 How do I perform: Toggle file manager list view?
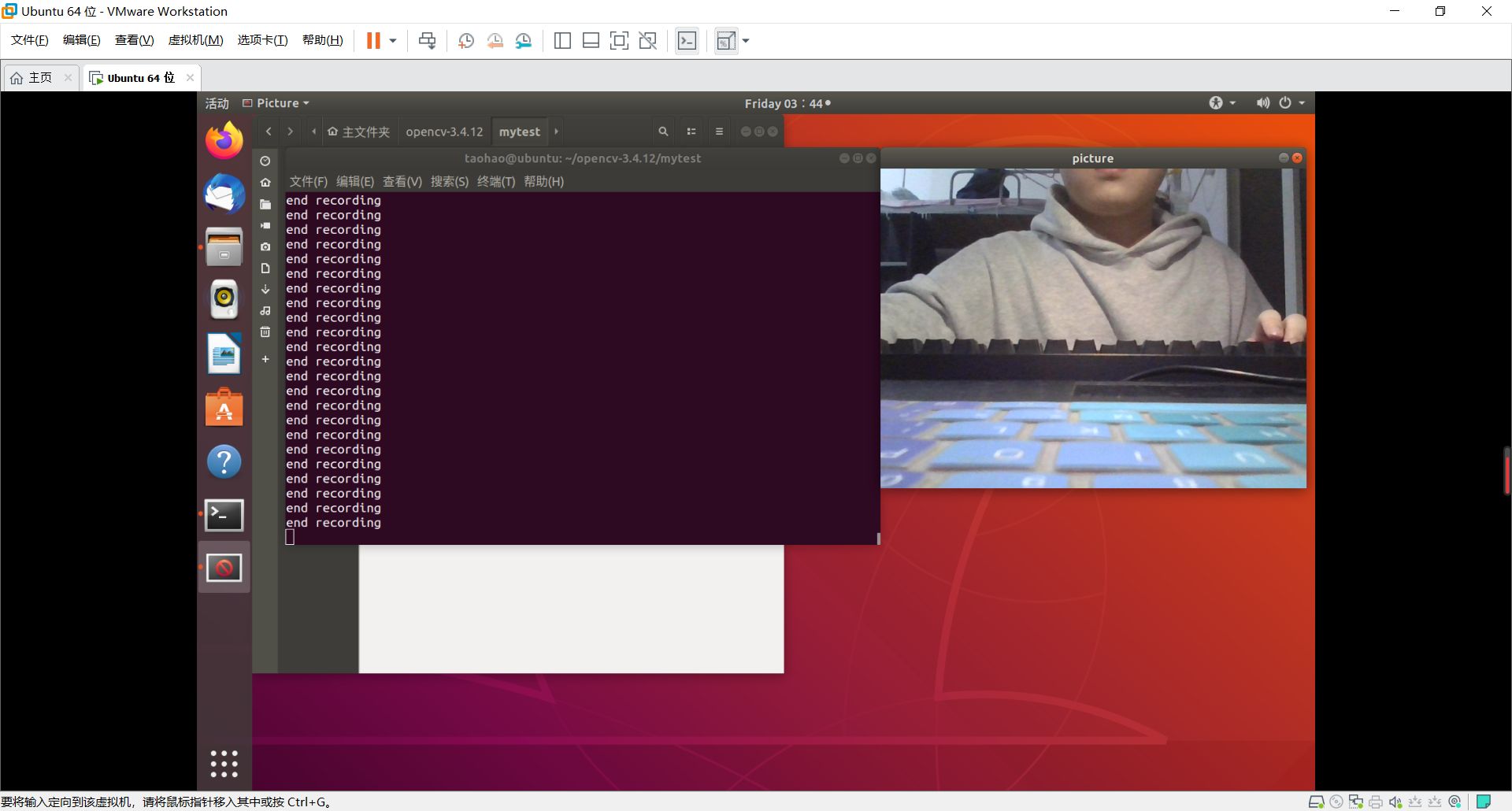(x=691, y=131)
